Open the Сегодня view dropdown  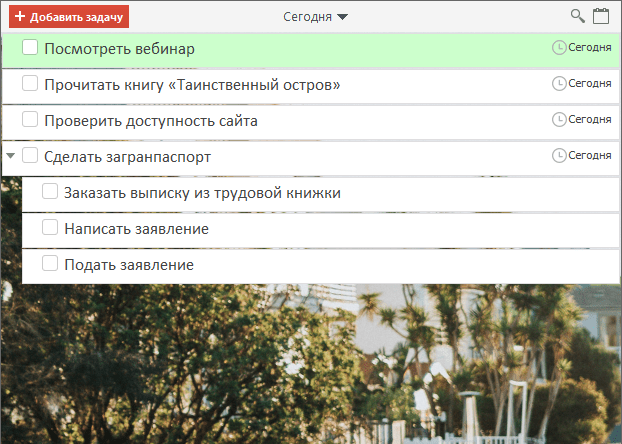pyautogui.click(x=315, y=17)
